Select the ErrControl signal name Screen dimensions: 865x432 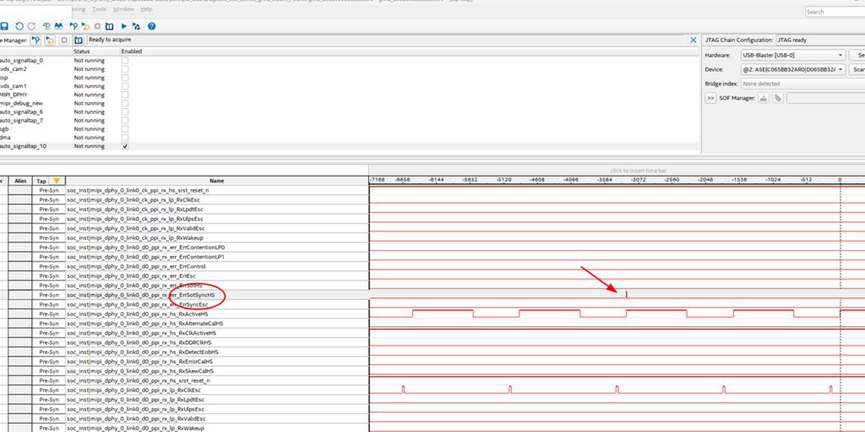click(x=136, y=266)
